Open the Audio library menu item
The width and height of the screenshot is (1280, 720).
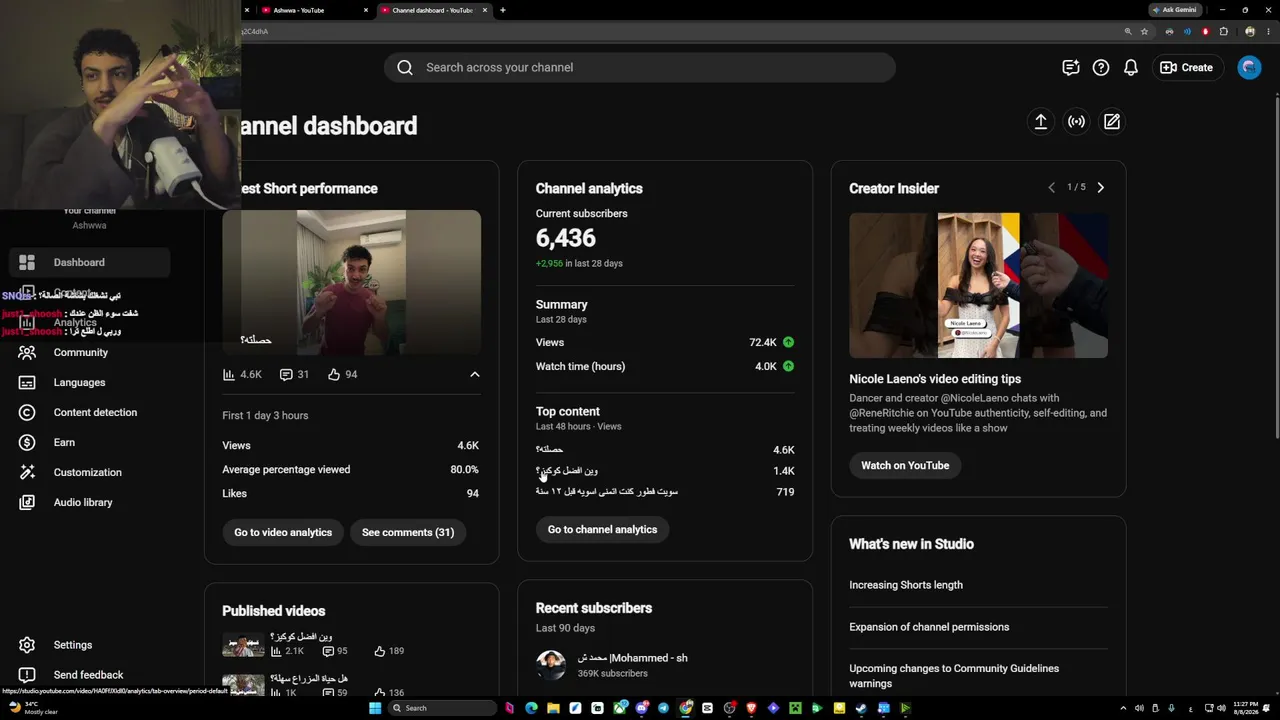pyautogui.click(x=83, y=502)
